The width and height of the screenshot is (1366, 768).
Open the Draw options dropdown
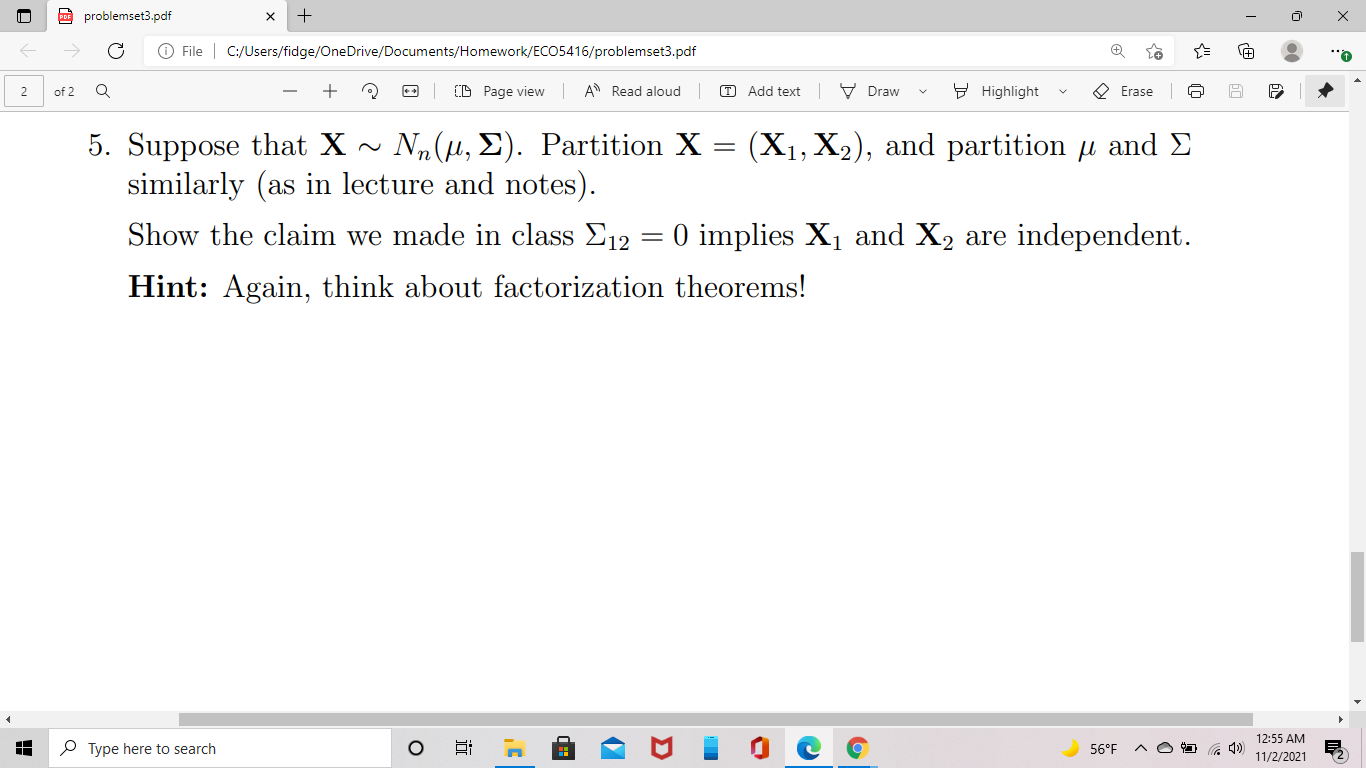(x=921, y=91)
